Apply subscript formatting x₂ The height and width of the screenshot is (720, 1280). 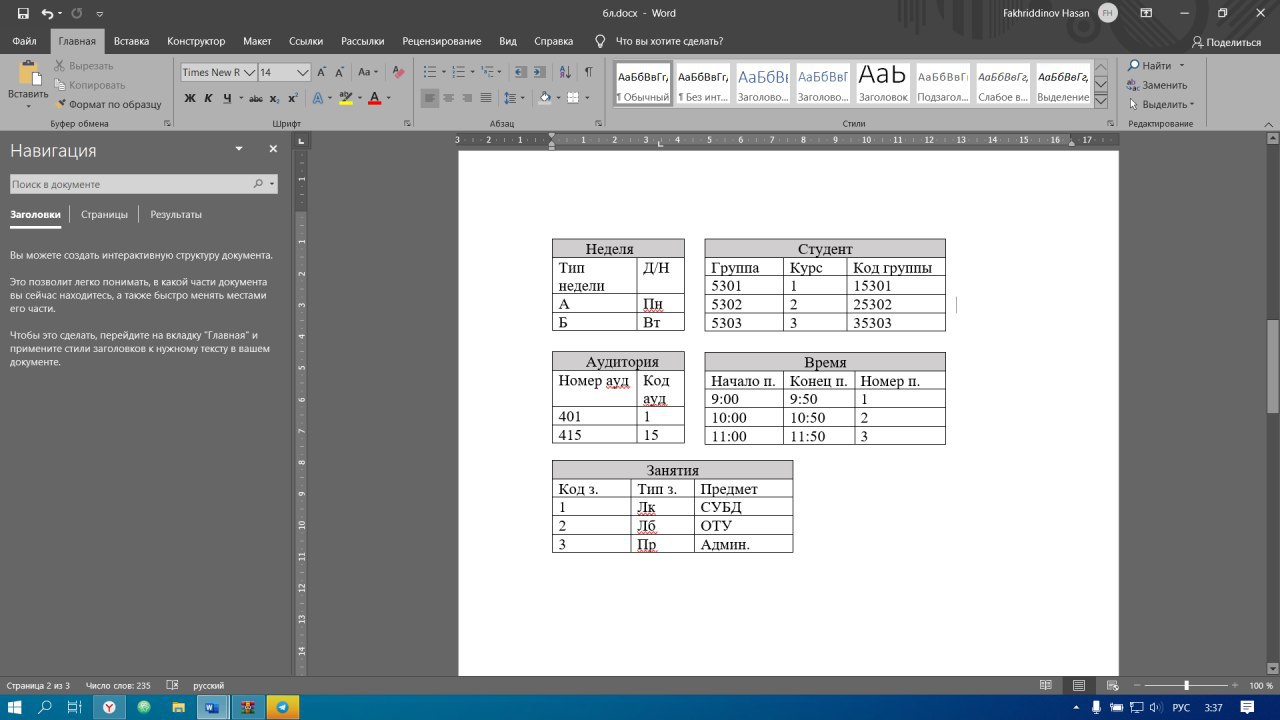pyautogui.click(x=274, y=98)
